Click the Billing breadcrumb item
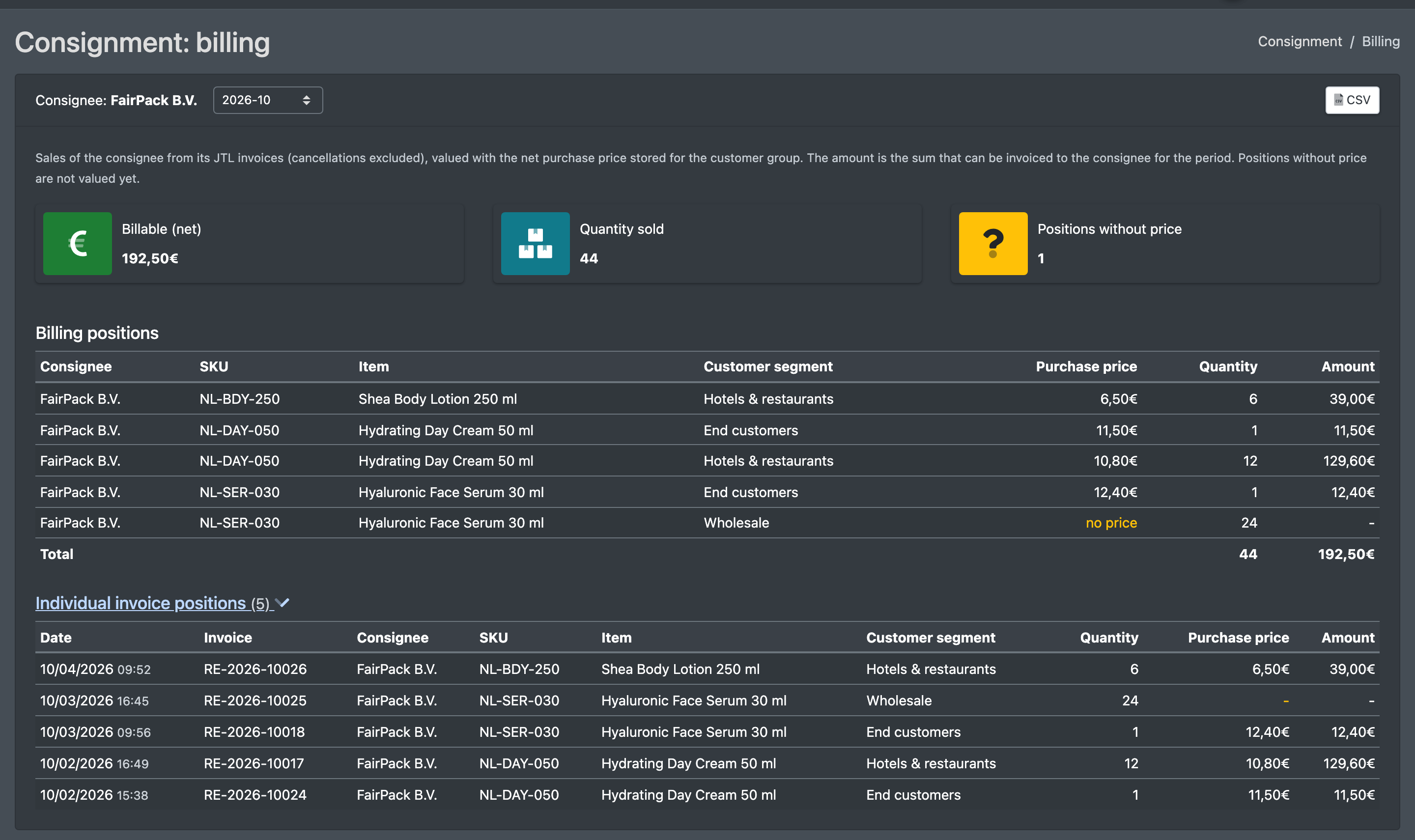 1381,41
